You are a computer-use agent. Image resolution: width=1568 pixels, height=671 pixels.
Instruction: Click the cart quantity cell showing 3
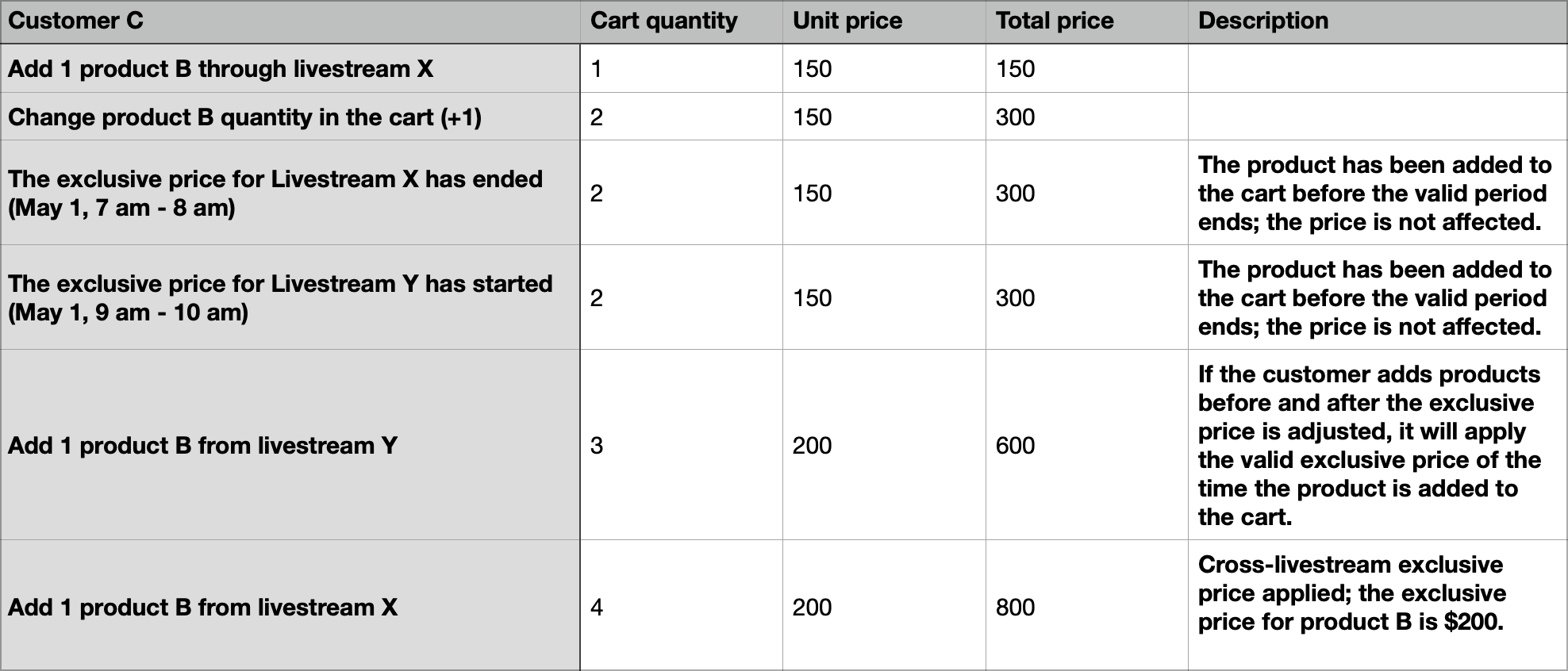tap(682, 445)
